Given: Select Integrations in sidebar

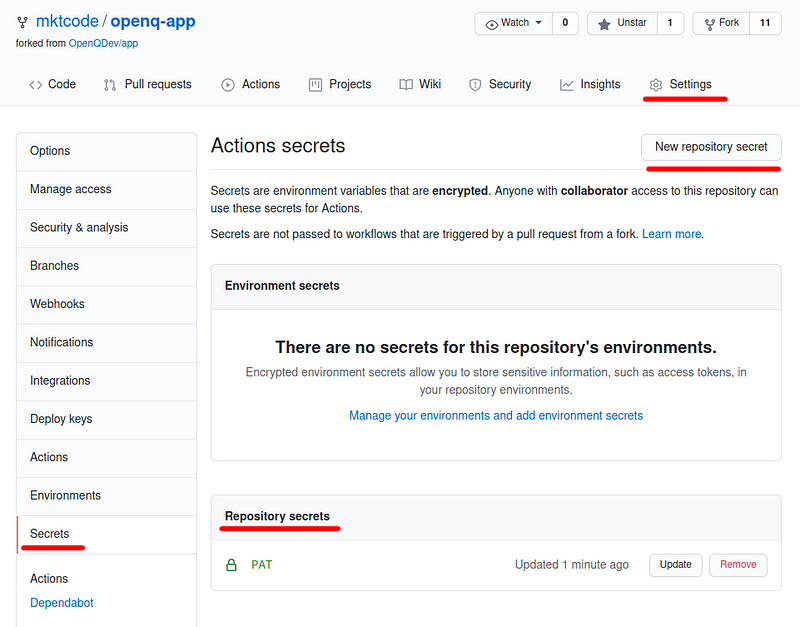Looking at the screenshot, I should [107, 381].
